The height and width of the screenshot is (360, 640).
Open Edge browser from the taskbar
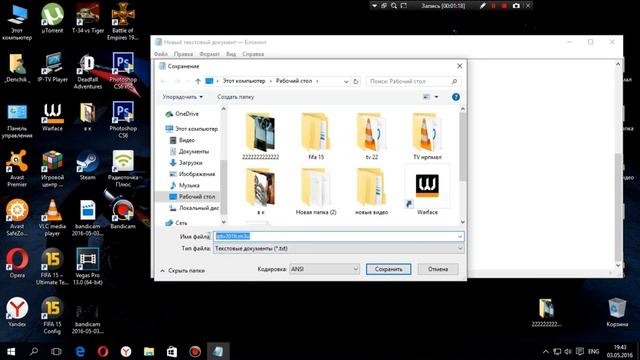(x=80, y=351)
